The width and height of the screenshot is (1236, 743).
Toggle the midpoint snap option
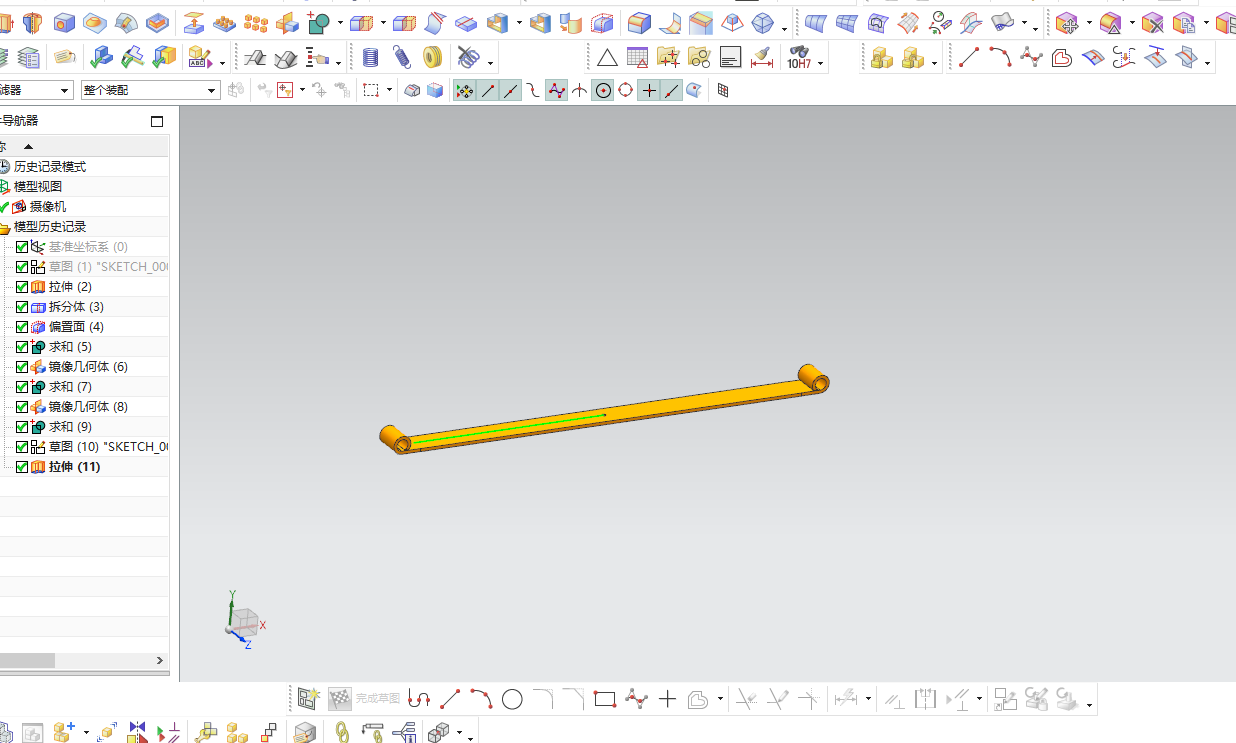tap(511, 91)
